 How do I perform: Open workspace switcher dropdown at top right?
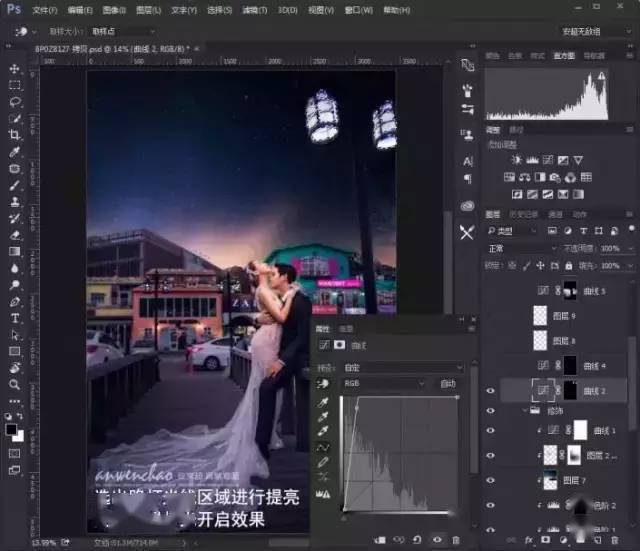(x=596, y=31)
